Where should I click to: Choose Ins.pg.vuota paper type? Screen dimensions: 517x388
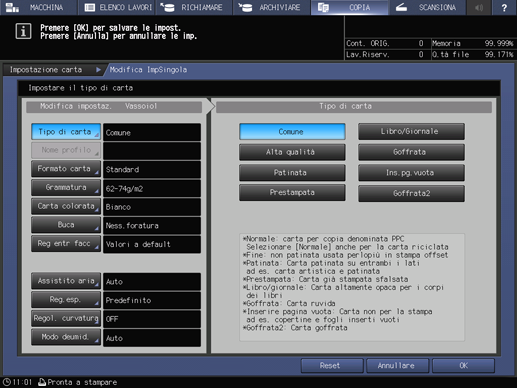(411, 173)
